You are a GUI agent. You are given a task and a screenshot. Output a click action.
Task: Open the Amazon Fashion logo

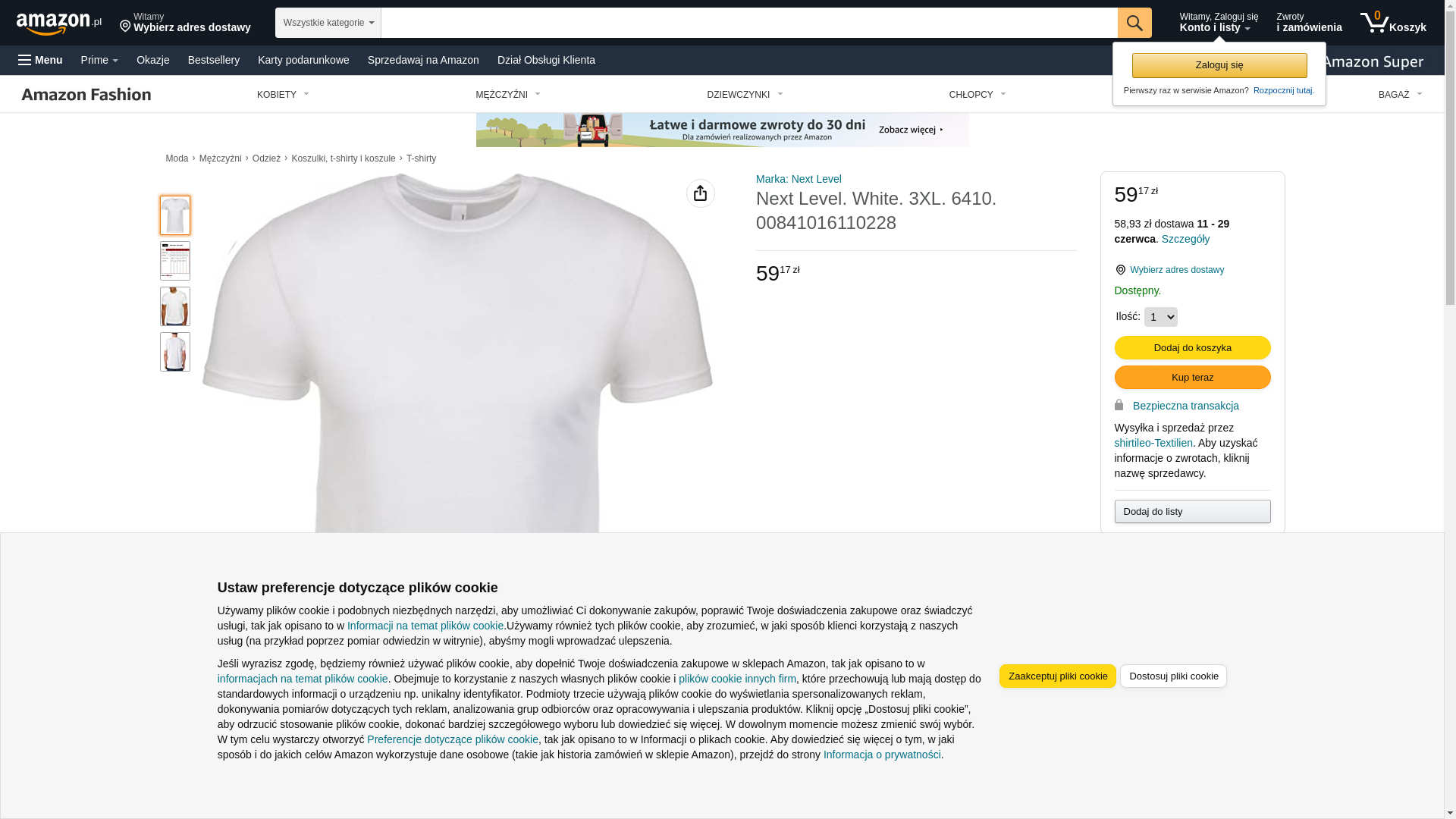tap(86, 94)
